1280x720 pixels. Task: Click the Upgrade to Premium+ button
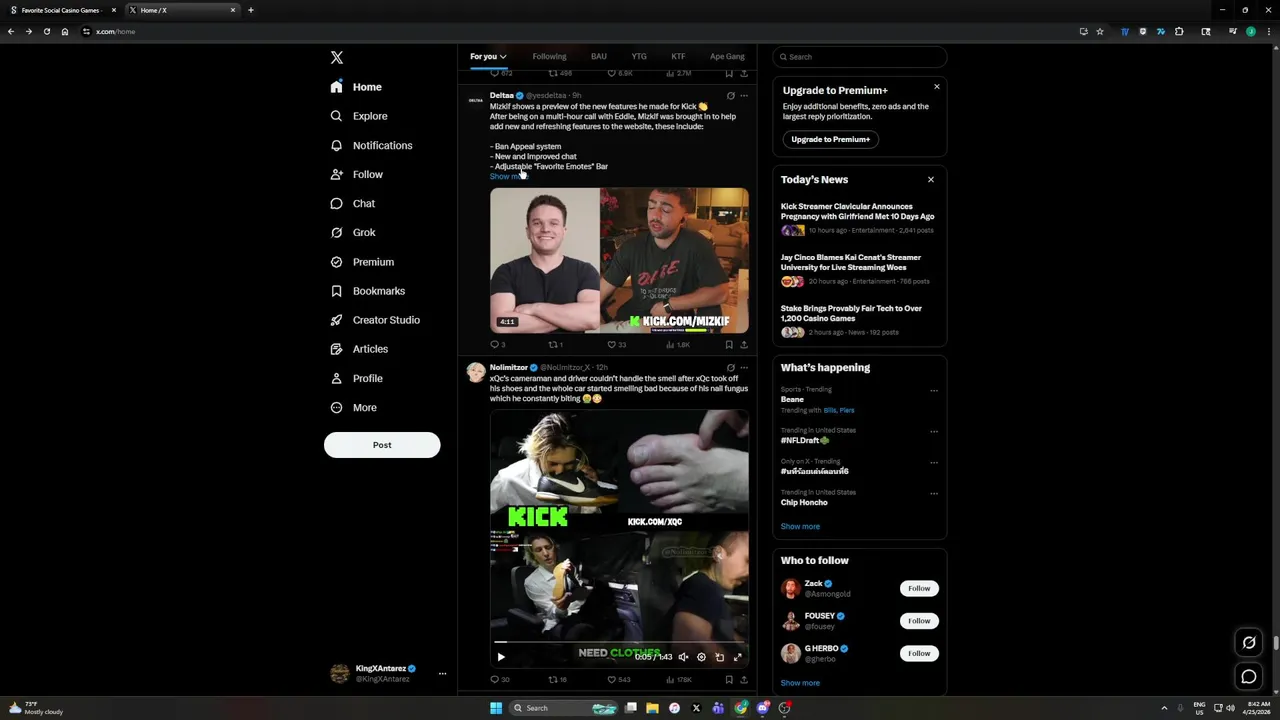pos(830,139)
